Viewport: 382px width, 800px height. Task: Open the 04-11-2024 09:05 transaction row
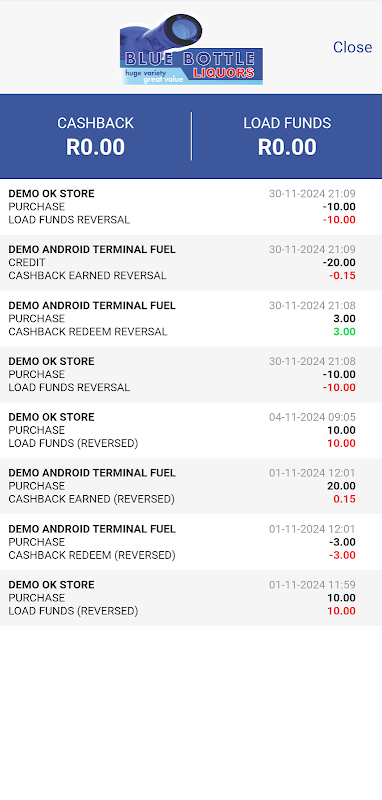pyautogui.click(x=191, y=430)
